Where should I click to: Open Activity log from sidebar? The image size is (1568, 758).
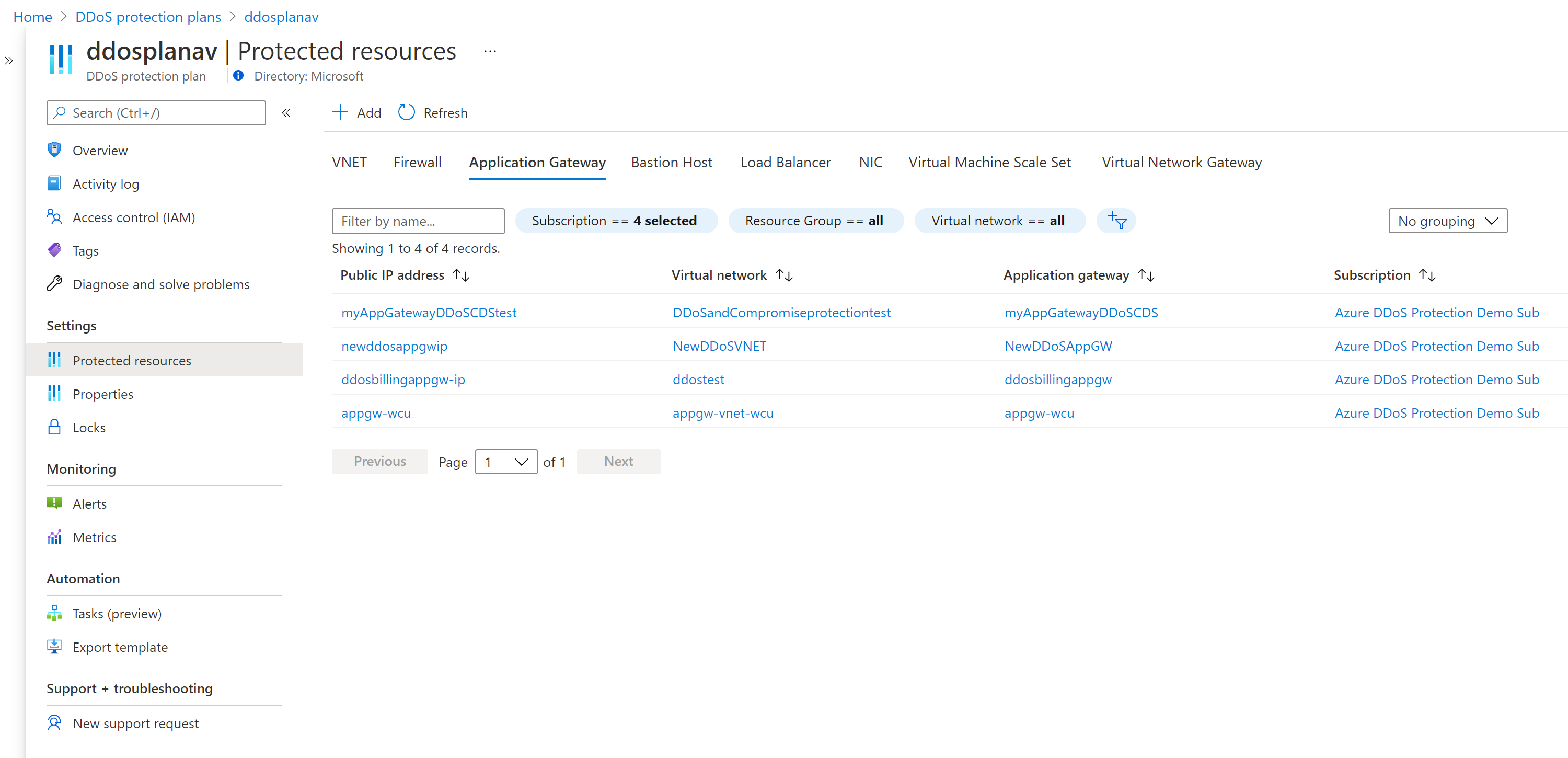click(105, 184)
